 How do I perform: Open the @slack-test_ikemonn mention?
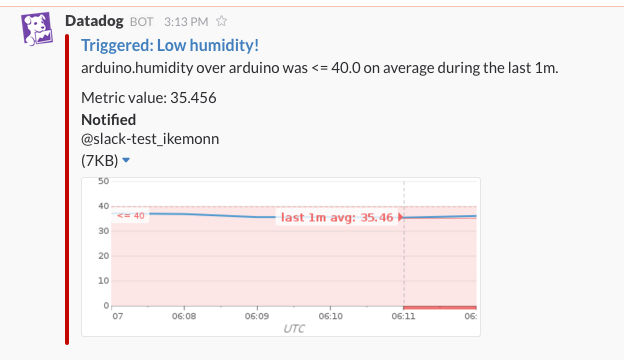[150, 139]
